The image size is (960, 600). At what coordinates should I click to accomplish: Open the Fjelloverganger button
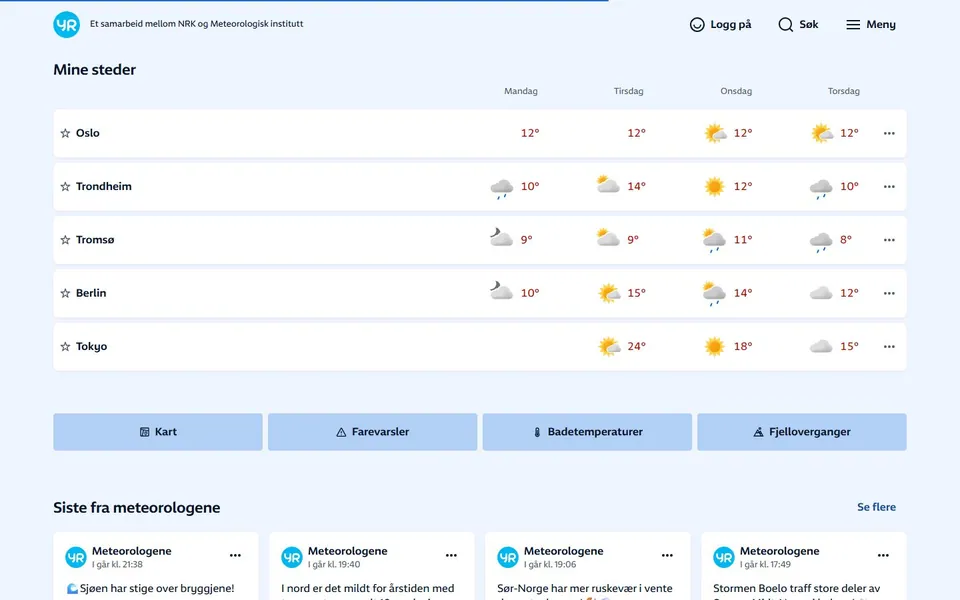(x=801, y=432)
